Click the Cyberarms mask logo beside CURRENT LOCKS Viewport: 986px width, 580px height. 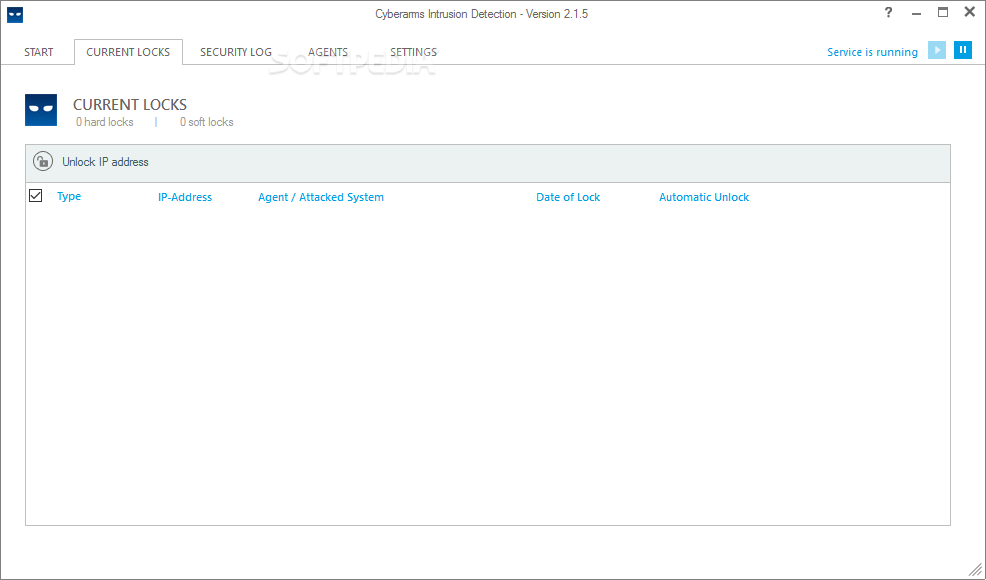(x=41, y=110)
